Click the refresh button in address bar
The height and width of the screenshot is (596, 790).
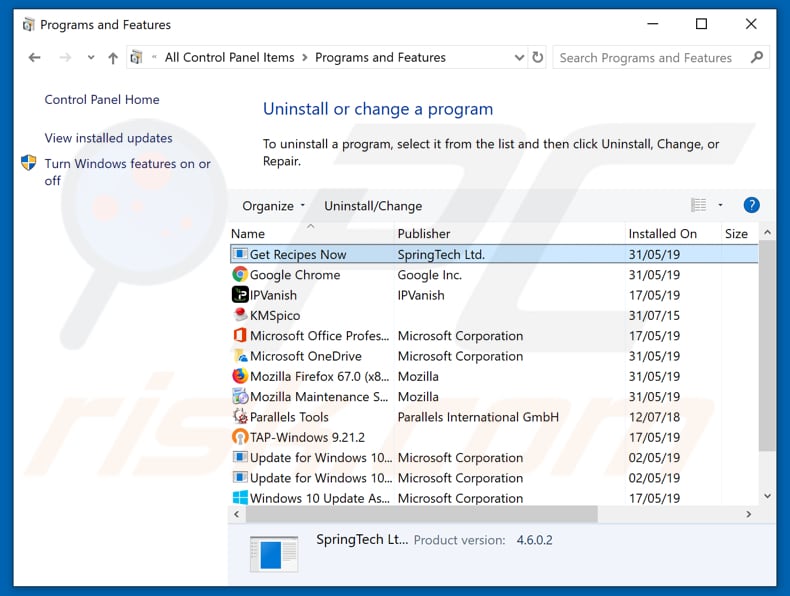coord(538,57)
